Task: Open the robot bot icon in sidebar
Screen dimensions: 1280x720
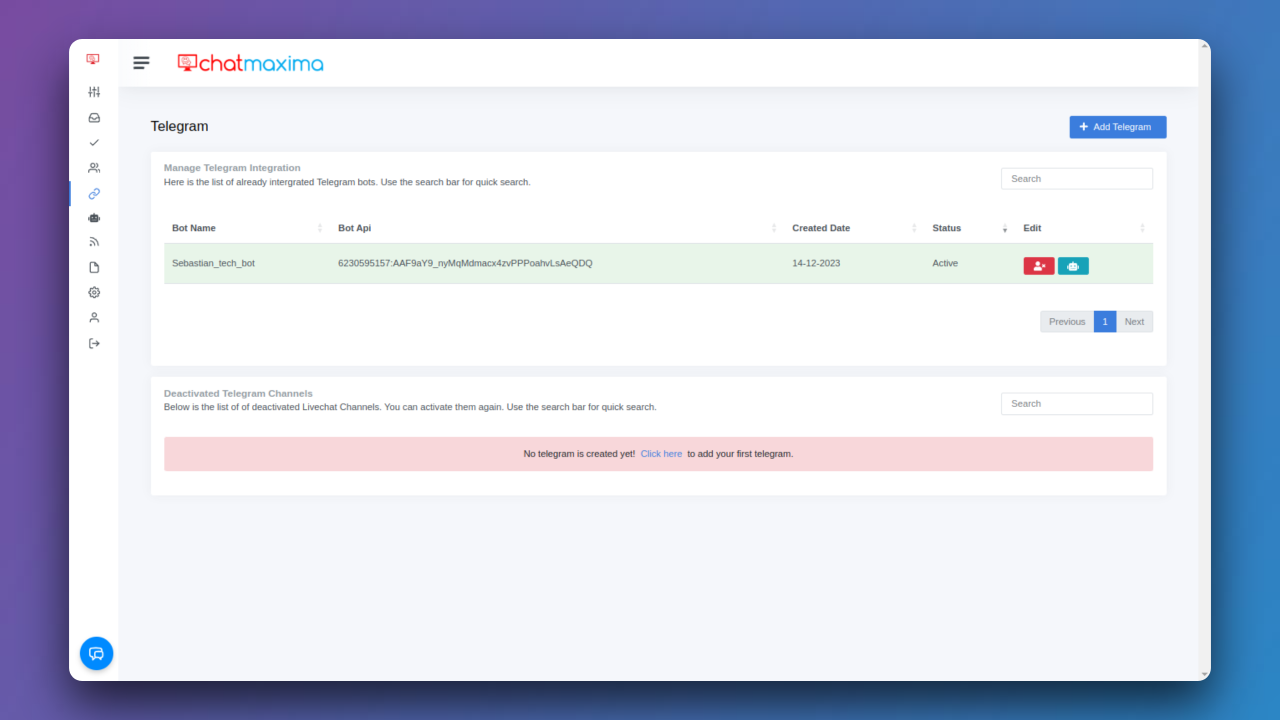Action: [x=94, y=217]
